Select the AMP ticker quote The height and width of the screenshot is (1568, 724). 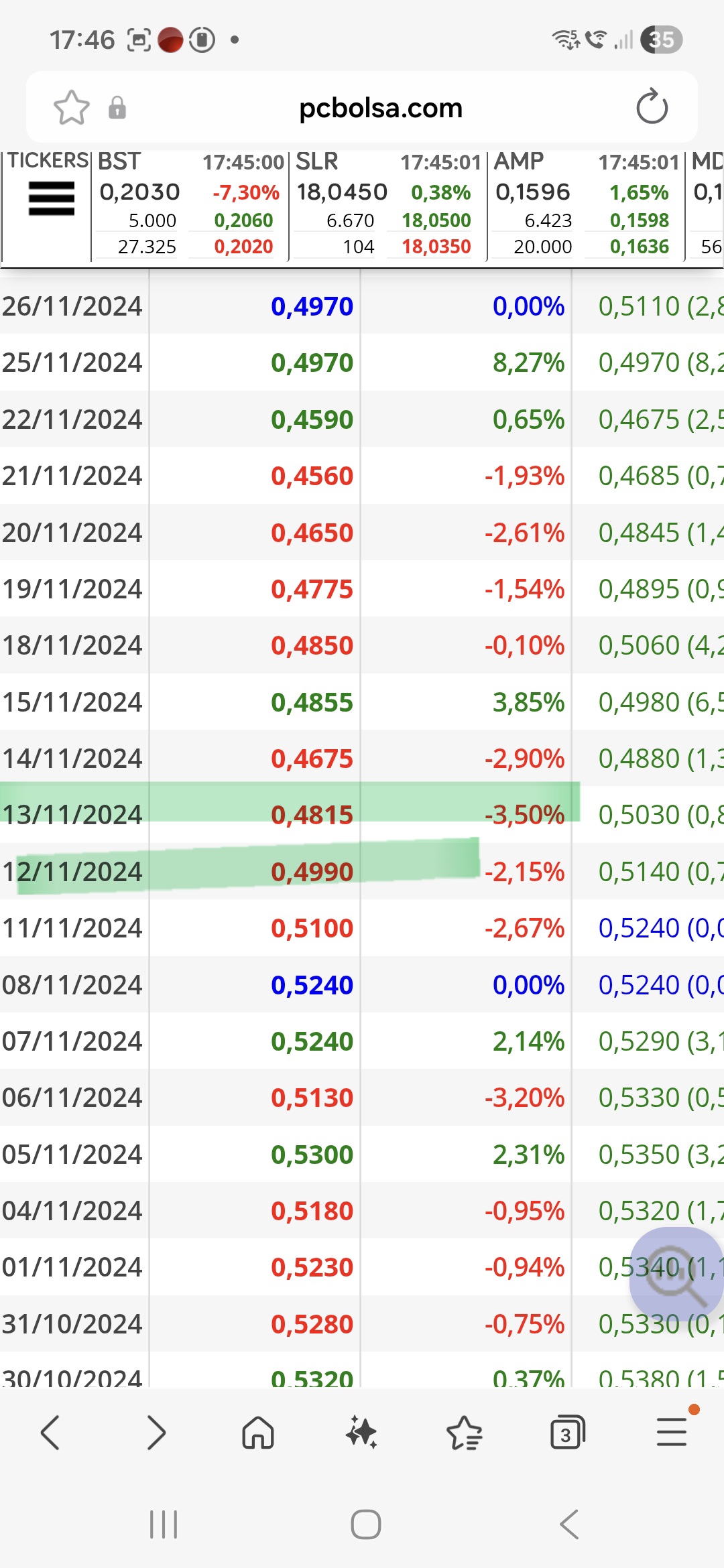pos(585,204)
